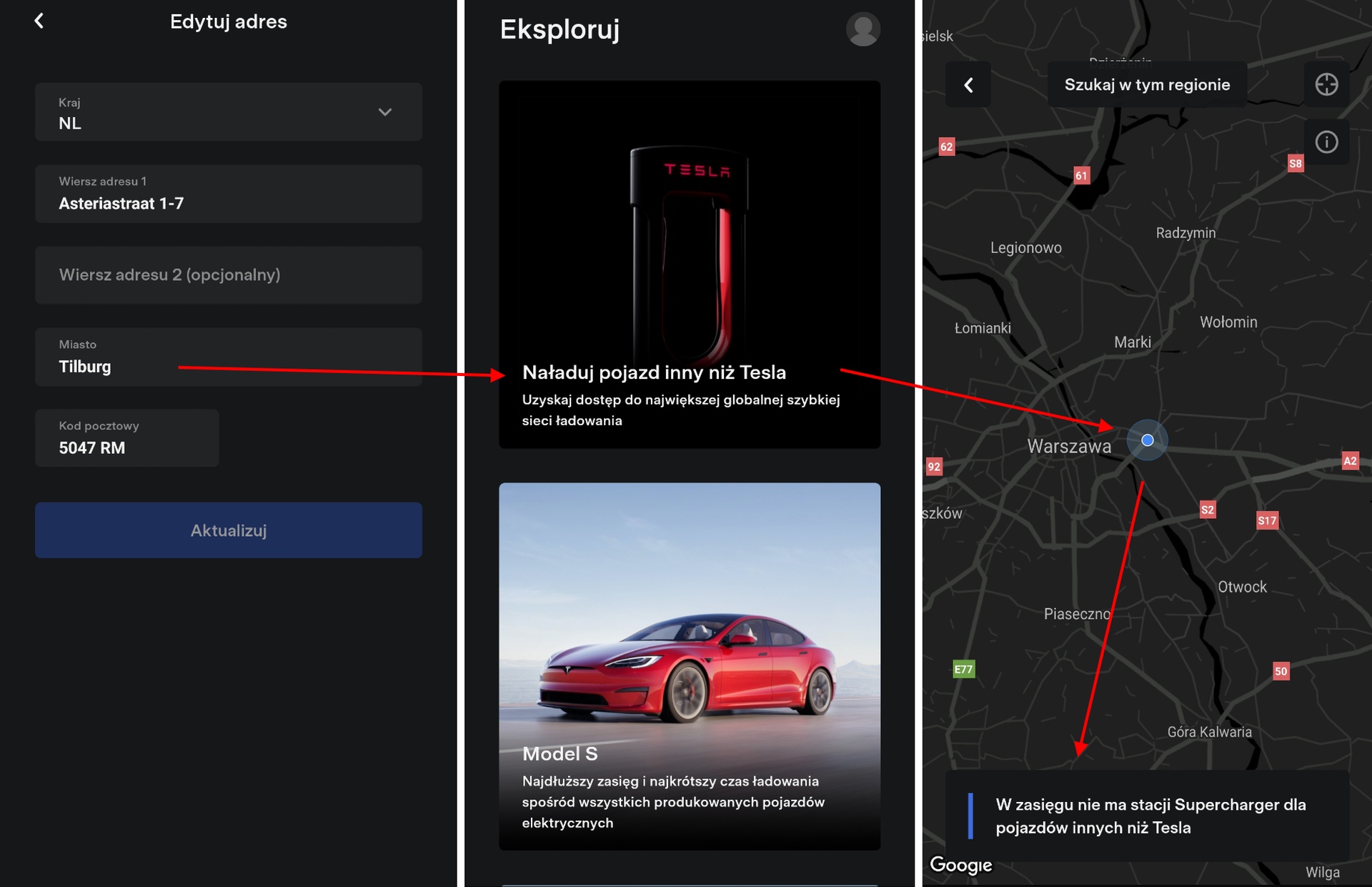Edit the Miasto field showing Tilburg
1372x887 pixels.
coord(229,357)
